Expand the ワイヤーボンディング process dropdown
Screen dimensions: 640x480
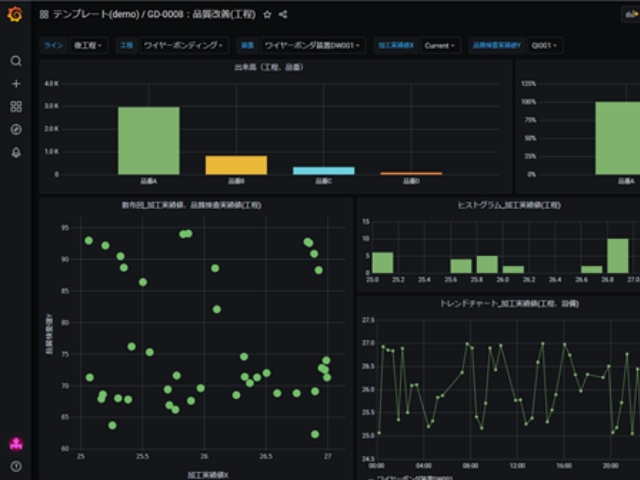184,45
